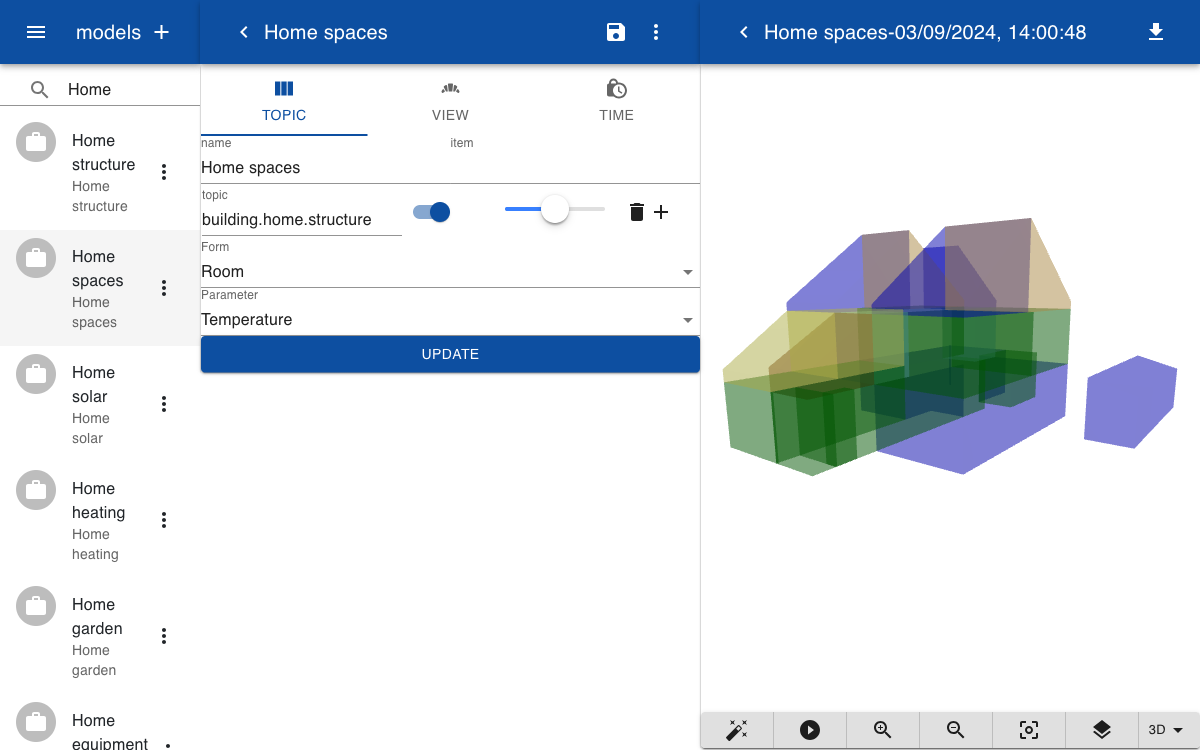This screenshot has height=750, width=1200.
Task: Select Home spaces model in list
Action: click(100, 288)
